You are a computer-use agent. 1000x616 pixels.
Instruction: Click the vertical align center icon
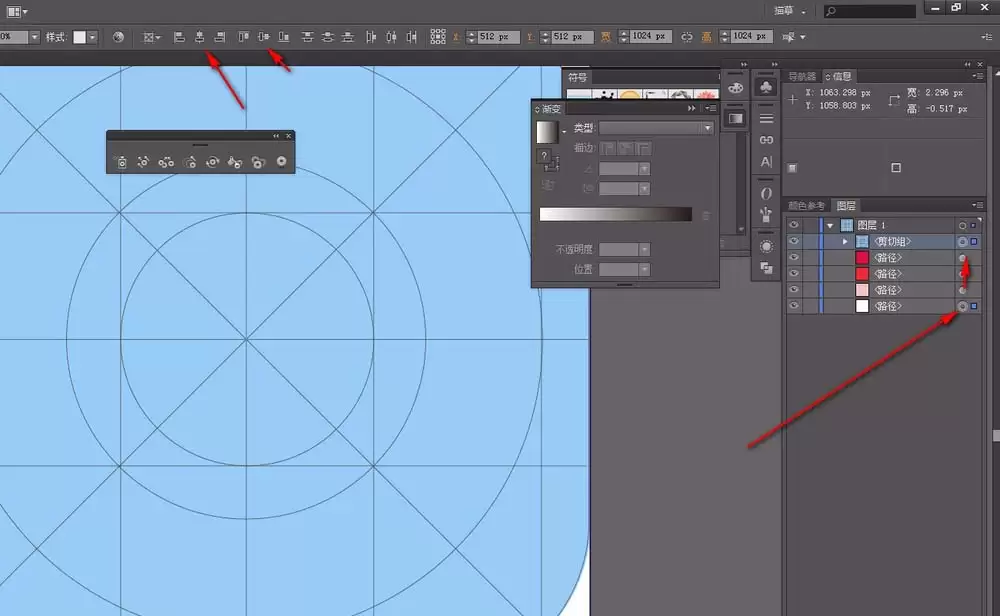click(263, 37)
